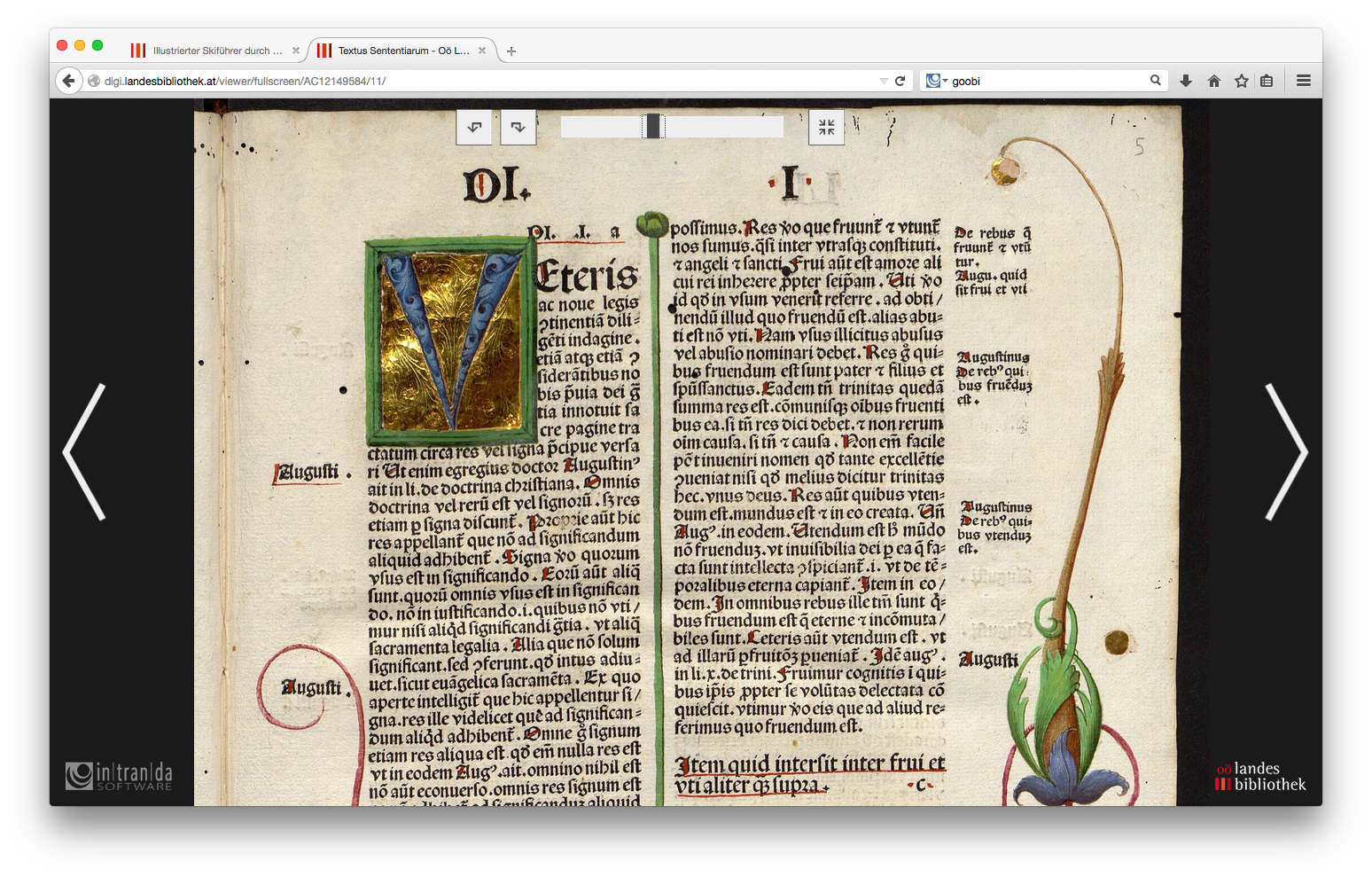Go to the browser home page
The height and width of the screenshot is (877, 1372).
(1214, 81)
